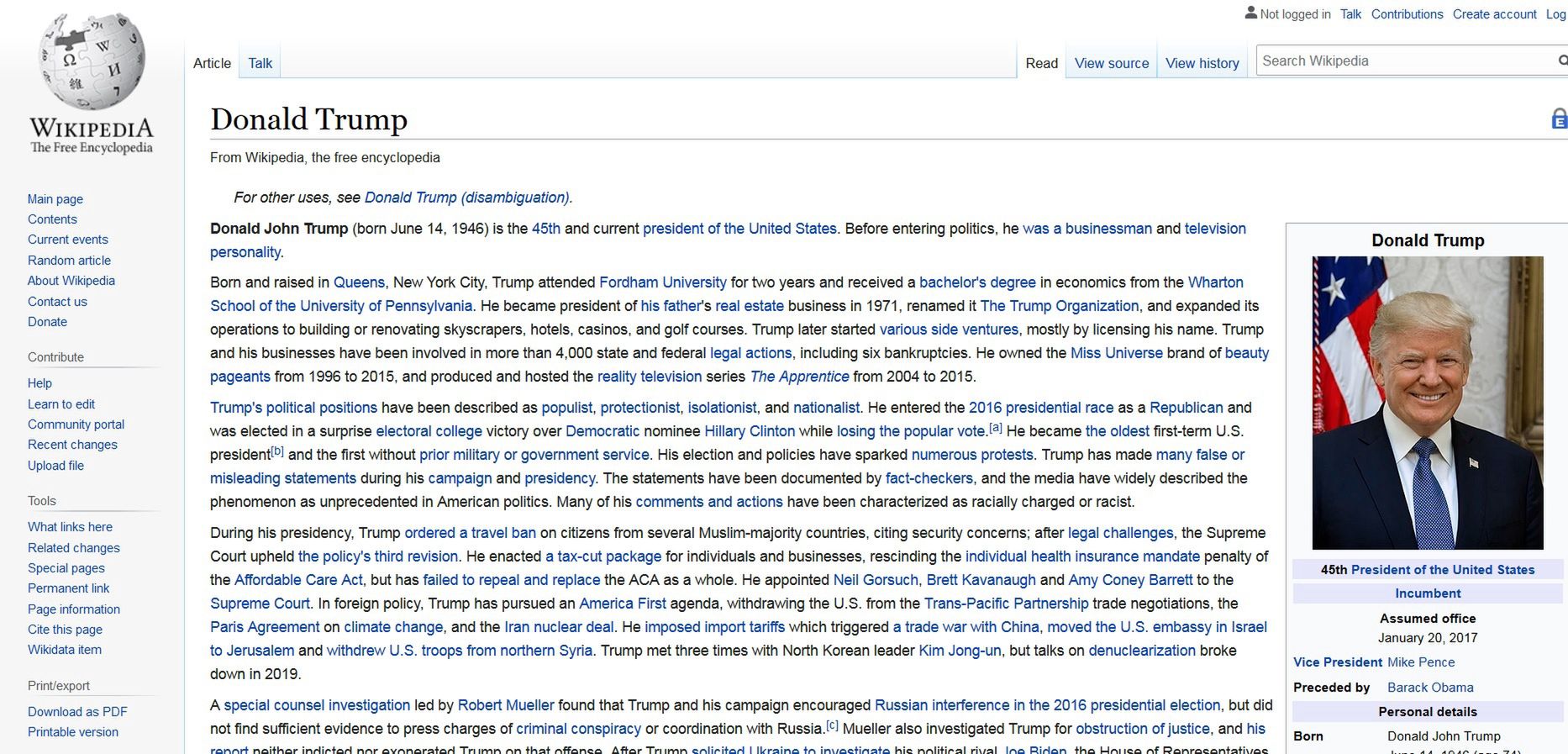The height and width of the screenshot is (754, 1568).
Task: Click Permanent link in Tools
Action: click(x=69, y=588)
